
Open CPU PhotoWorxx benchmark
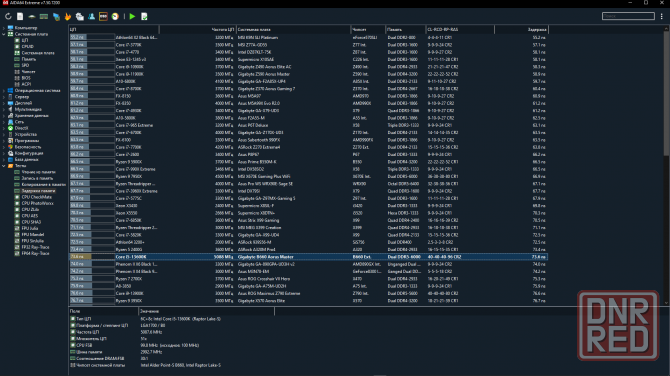click(x=38, y=203)
